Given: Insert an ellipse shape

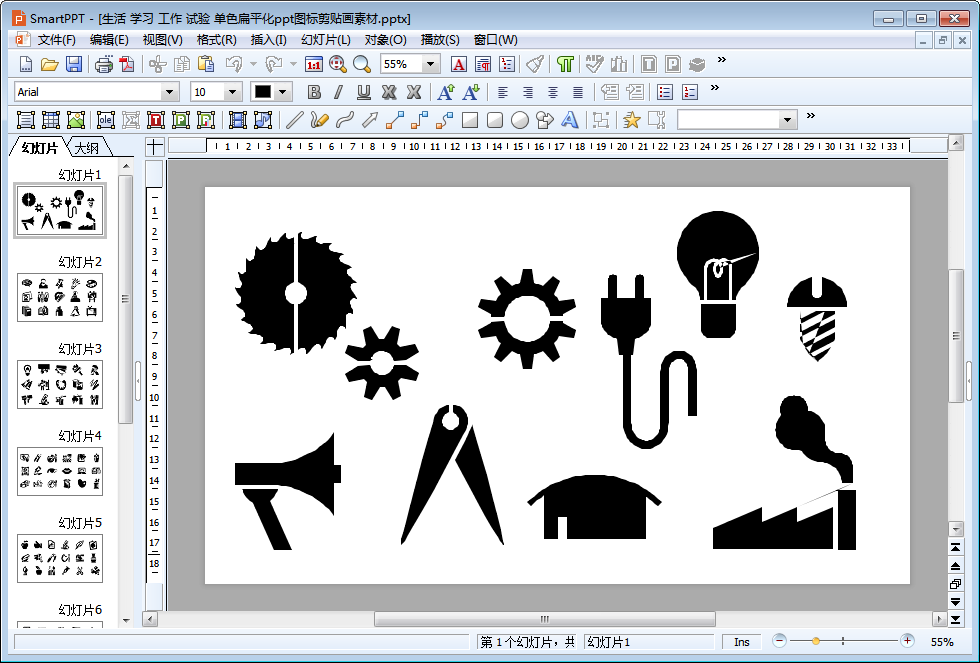Looking at the screenshot, I should click(520, 120).
